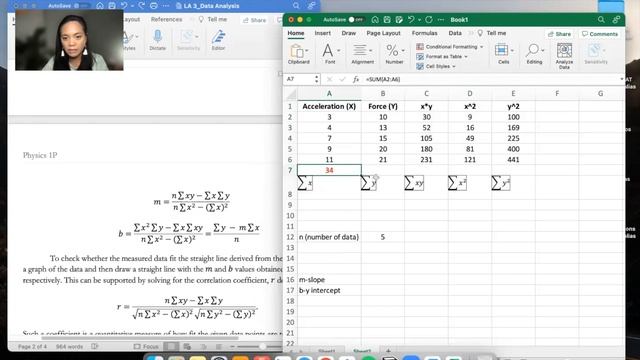Click Dictate microphone in Word ribbon
The image size is (640, 360).
(x=158, y=40)
